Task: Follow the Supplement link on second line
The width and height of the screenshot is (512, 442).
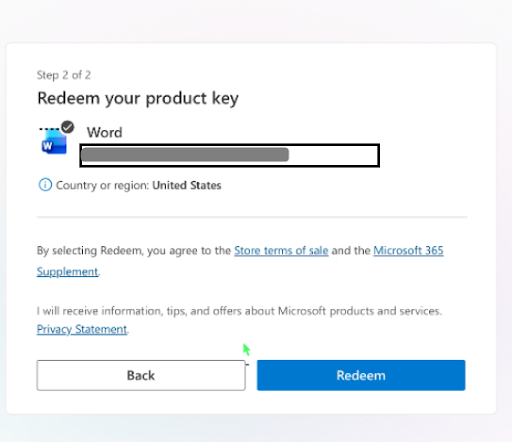Action: [68, 272]
